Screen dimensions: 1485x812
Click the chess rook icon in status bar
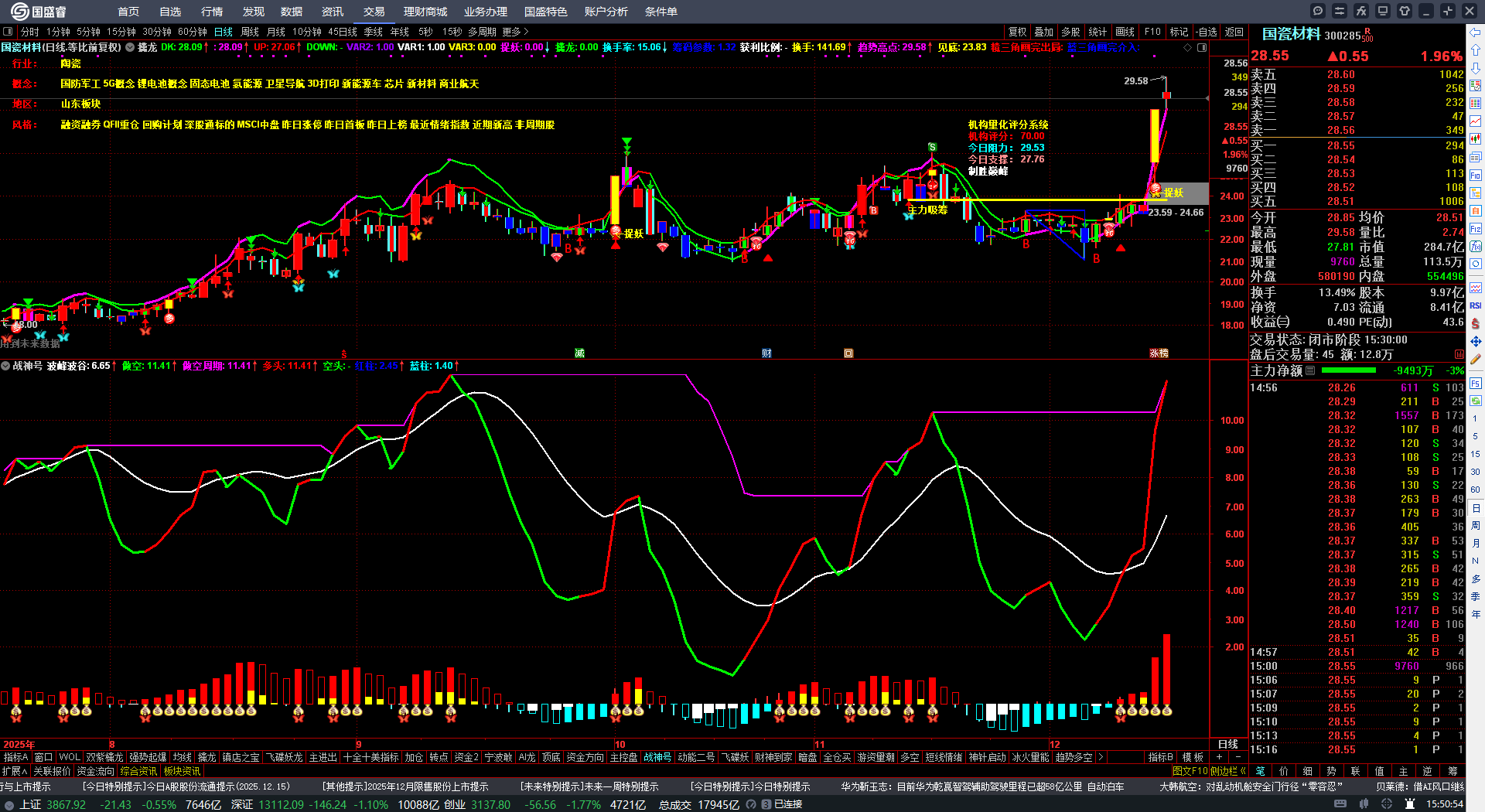point(1411,804)
